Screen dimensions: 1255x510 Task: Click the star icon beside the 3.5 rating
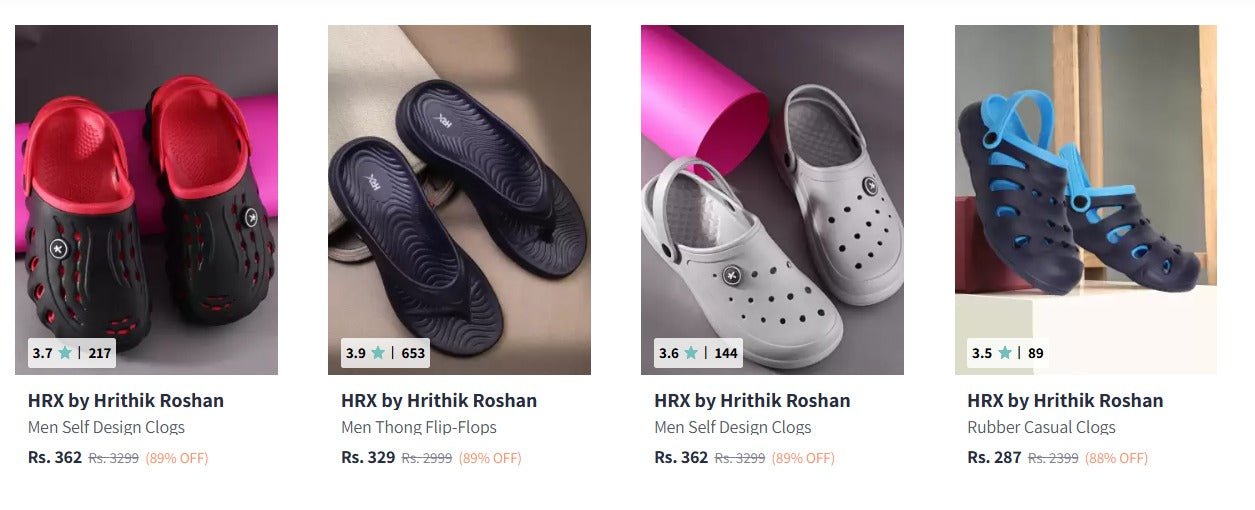click(1005, 353)
